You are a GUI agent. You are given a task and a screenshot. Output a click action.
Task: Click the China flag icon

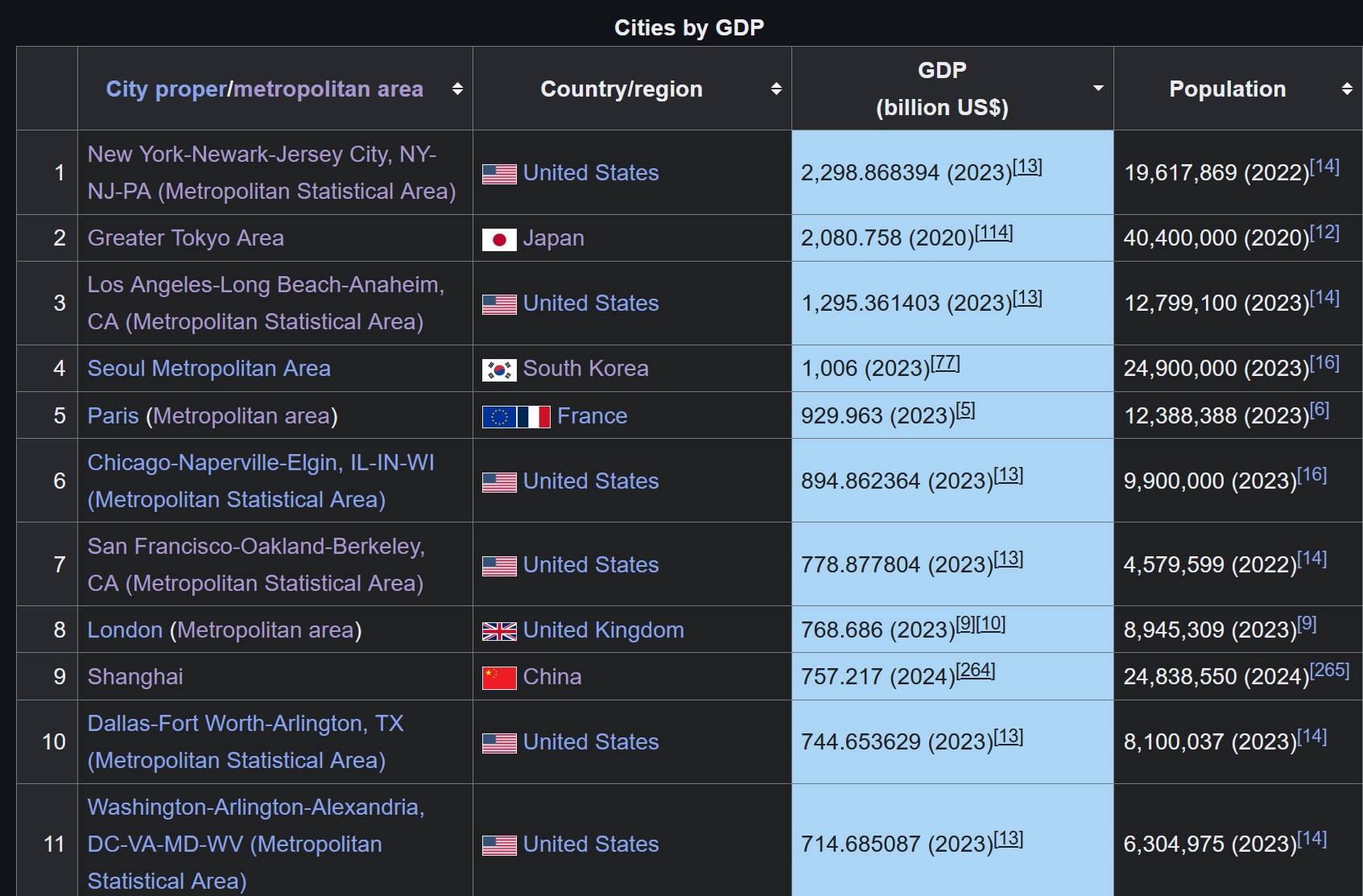(499, 678)
